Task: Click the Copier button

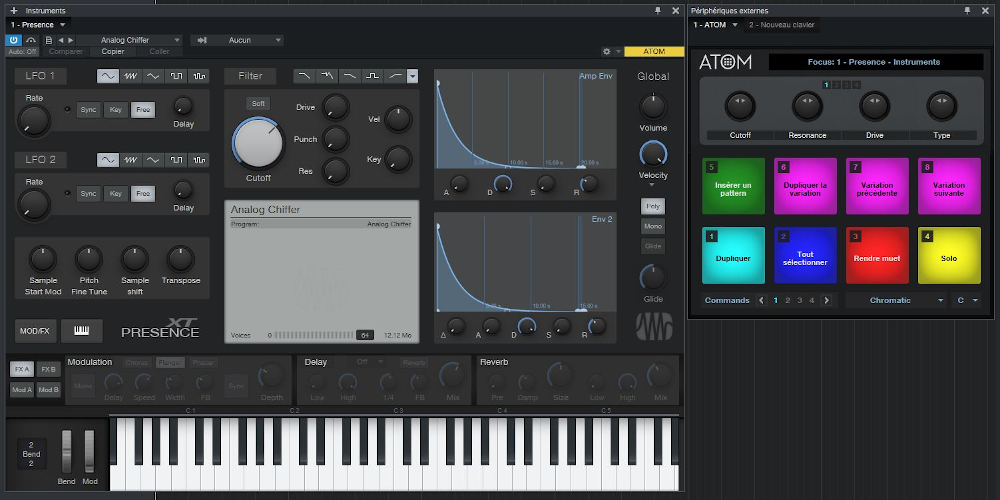Action: [113, 52]
